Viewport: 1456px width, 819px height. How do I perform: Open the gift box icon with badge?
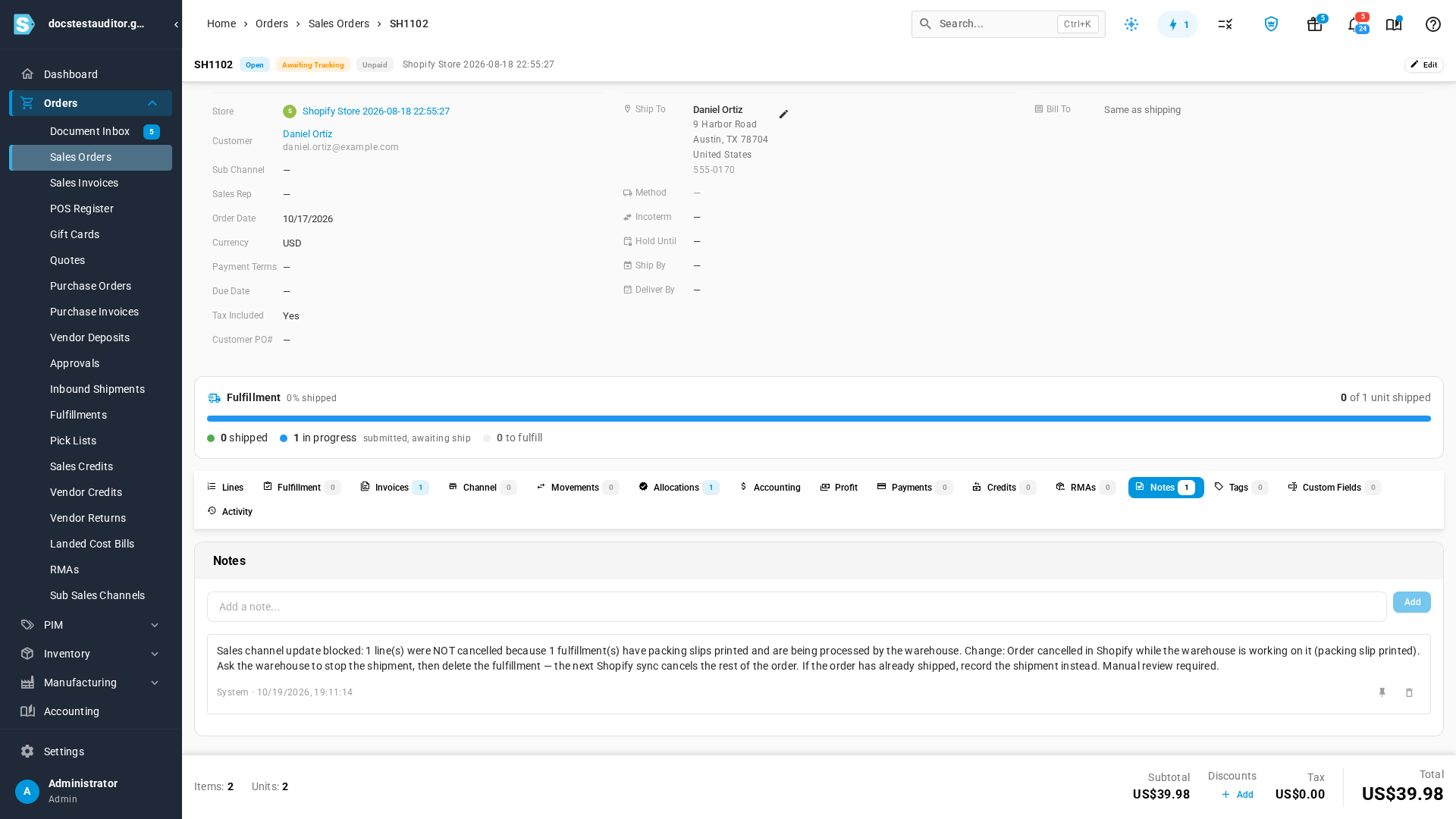click(x=1315, y=24)
